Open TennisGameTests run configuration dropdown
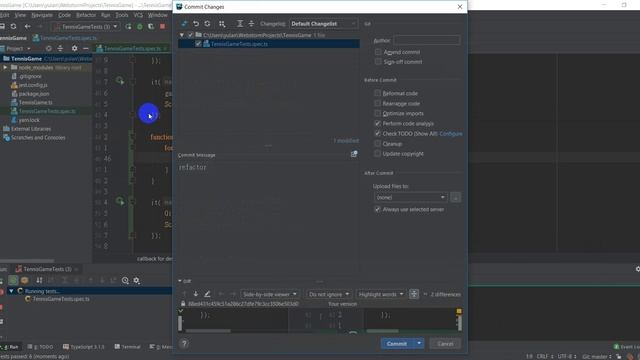The height and width of the screenshot is (360, 640). (86, 27)
